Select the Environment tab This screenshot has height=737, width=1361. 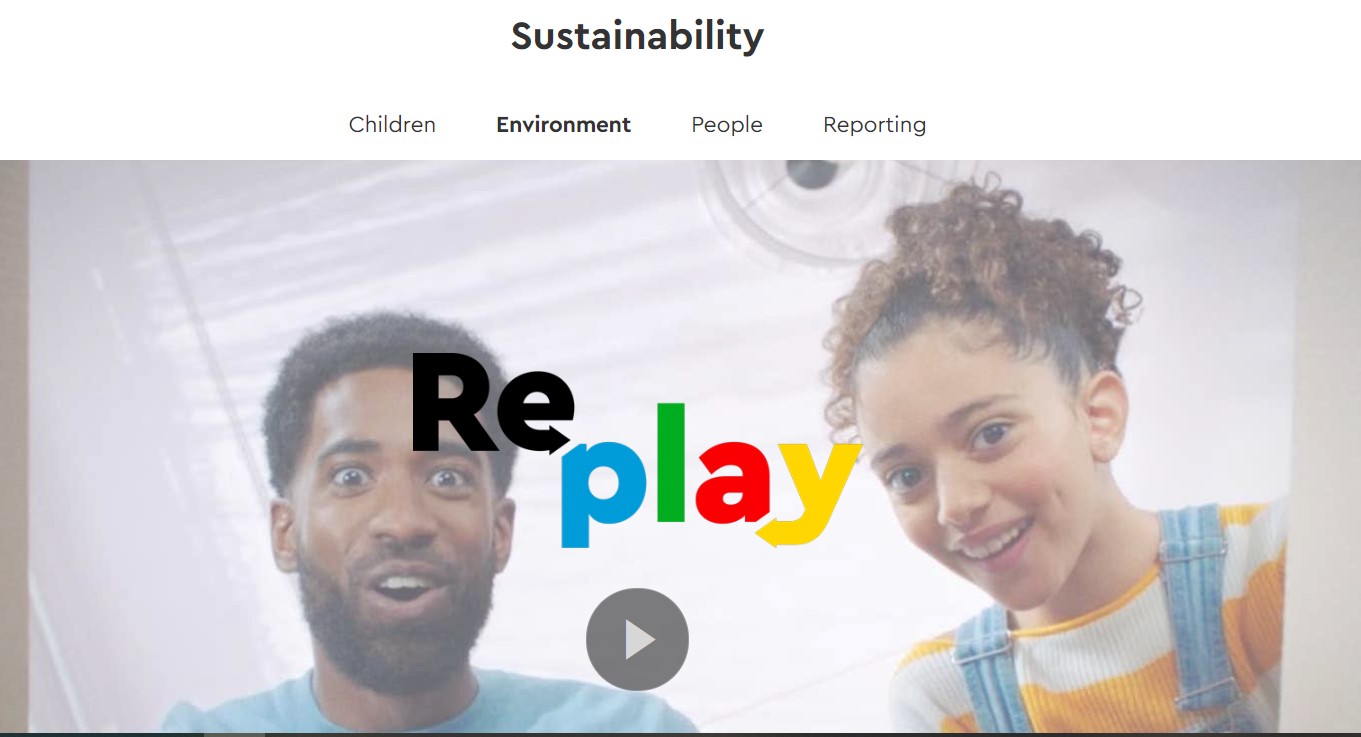click(x=563, y=125)
